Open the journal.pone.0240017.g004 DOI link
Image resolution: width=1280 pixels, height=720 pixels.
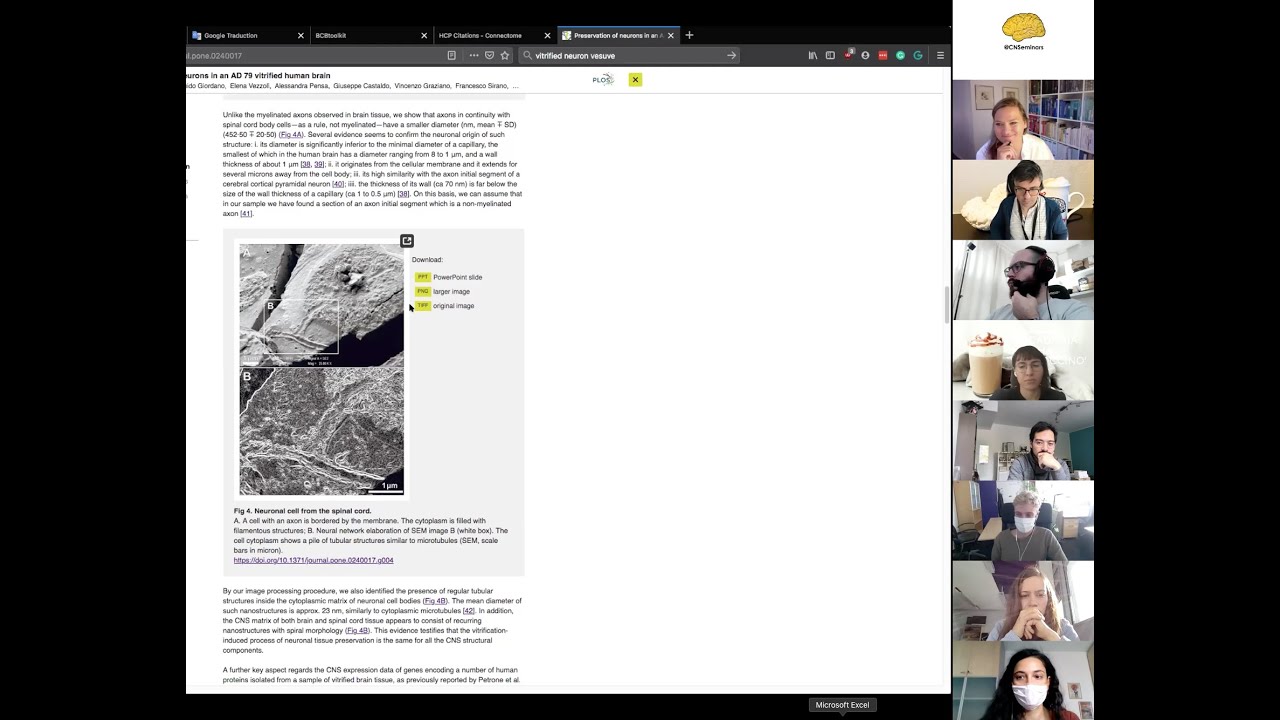tap(313, 560)
